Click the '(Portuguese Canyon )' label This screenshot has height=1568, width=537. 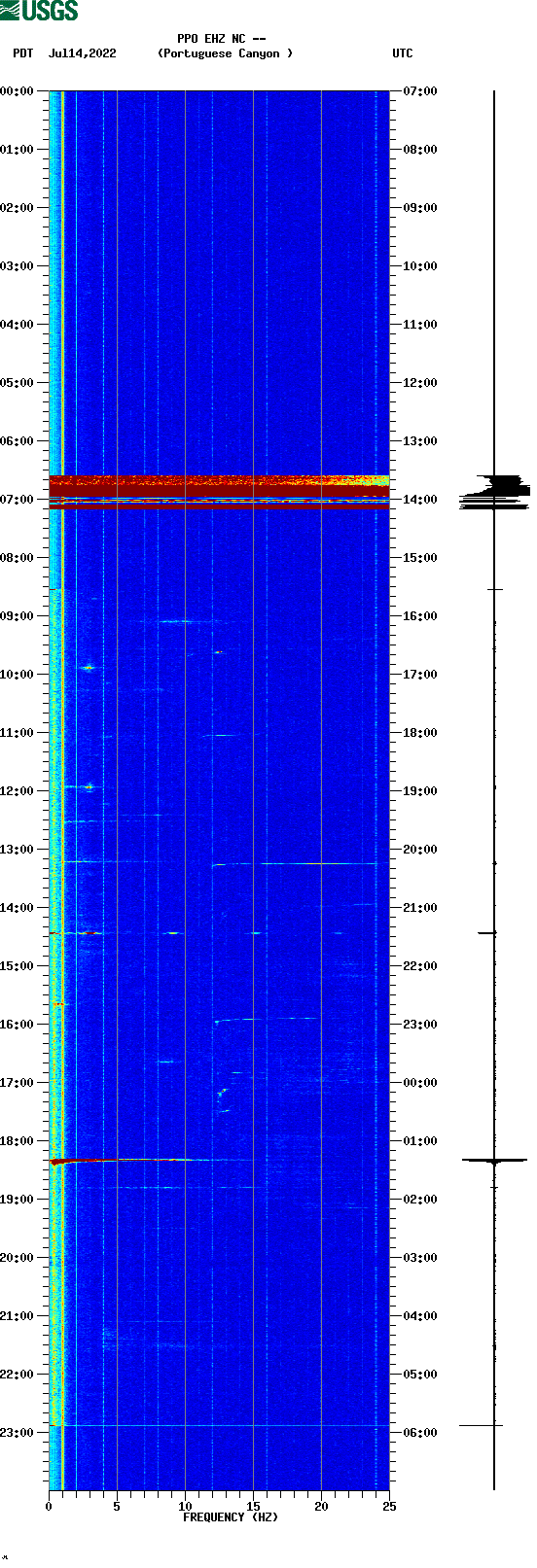[225, 53]
